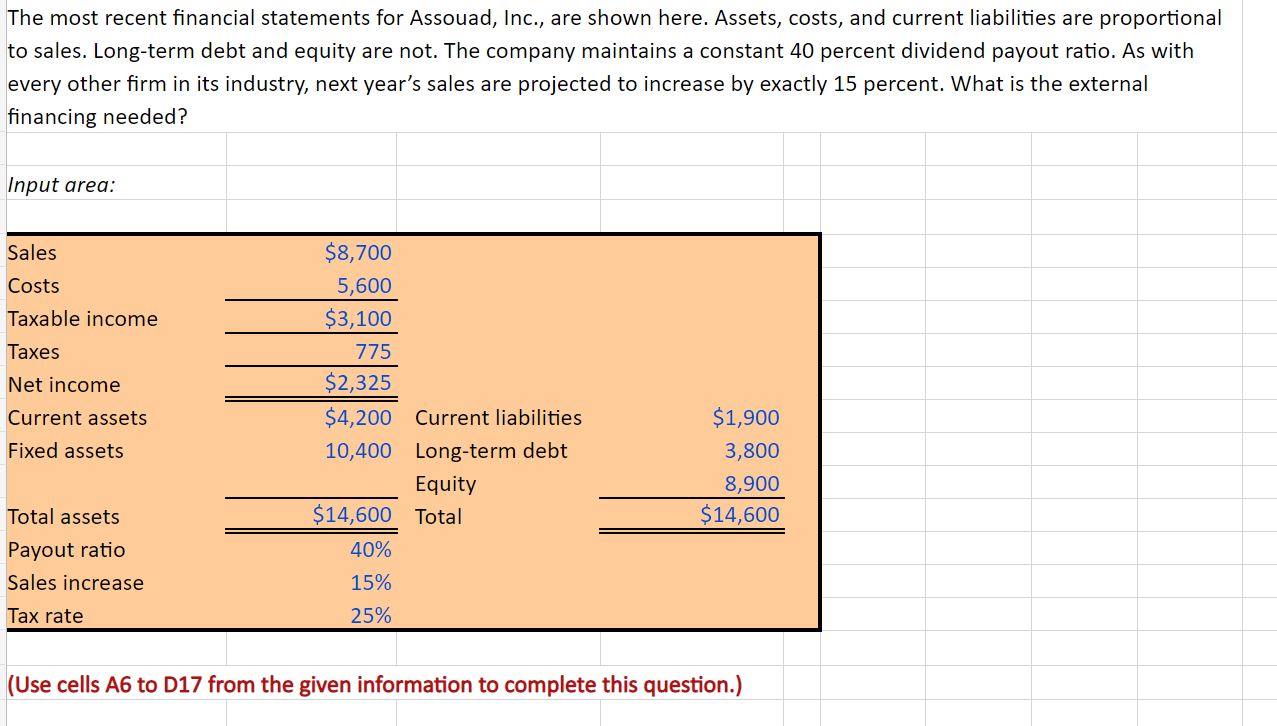The image size is (1277, 726).
Task: Click the Assouad, Inc. problem description text
Action: point(615,67)
